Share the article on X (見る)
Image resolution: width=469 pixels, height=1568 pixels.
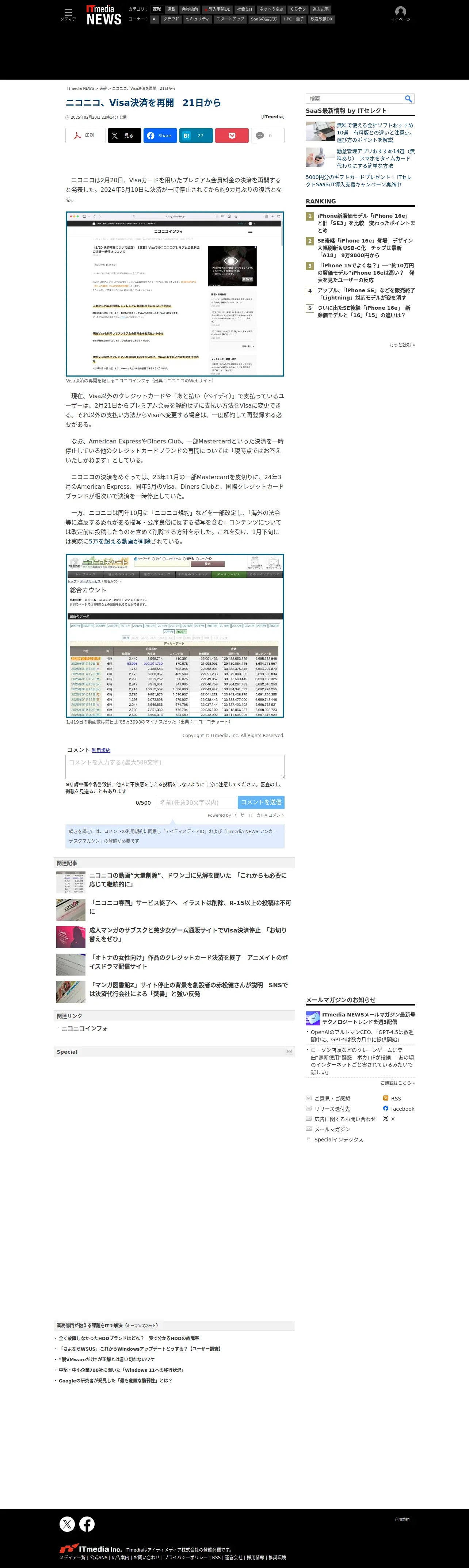[x=124, y=136]
